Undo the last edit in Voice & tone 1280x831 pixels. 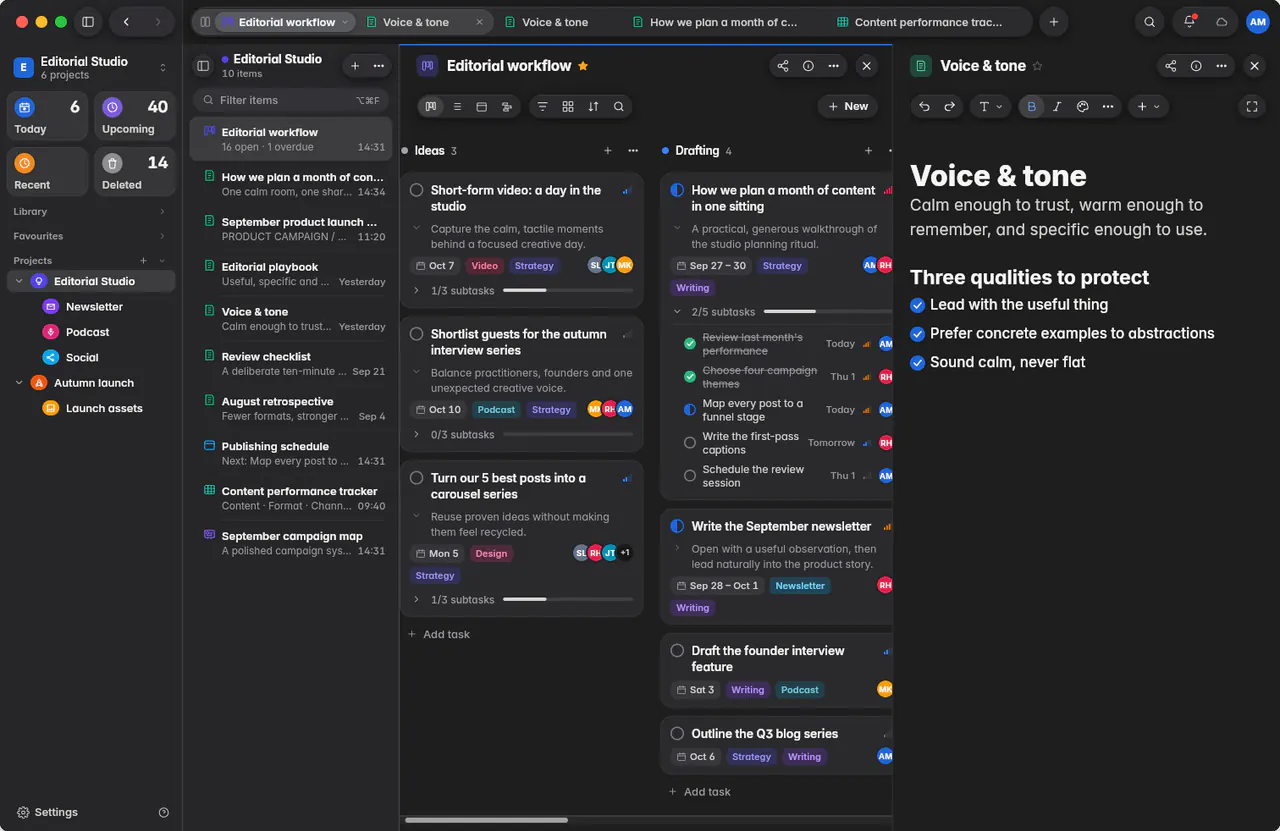coord(924,106)
